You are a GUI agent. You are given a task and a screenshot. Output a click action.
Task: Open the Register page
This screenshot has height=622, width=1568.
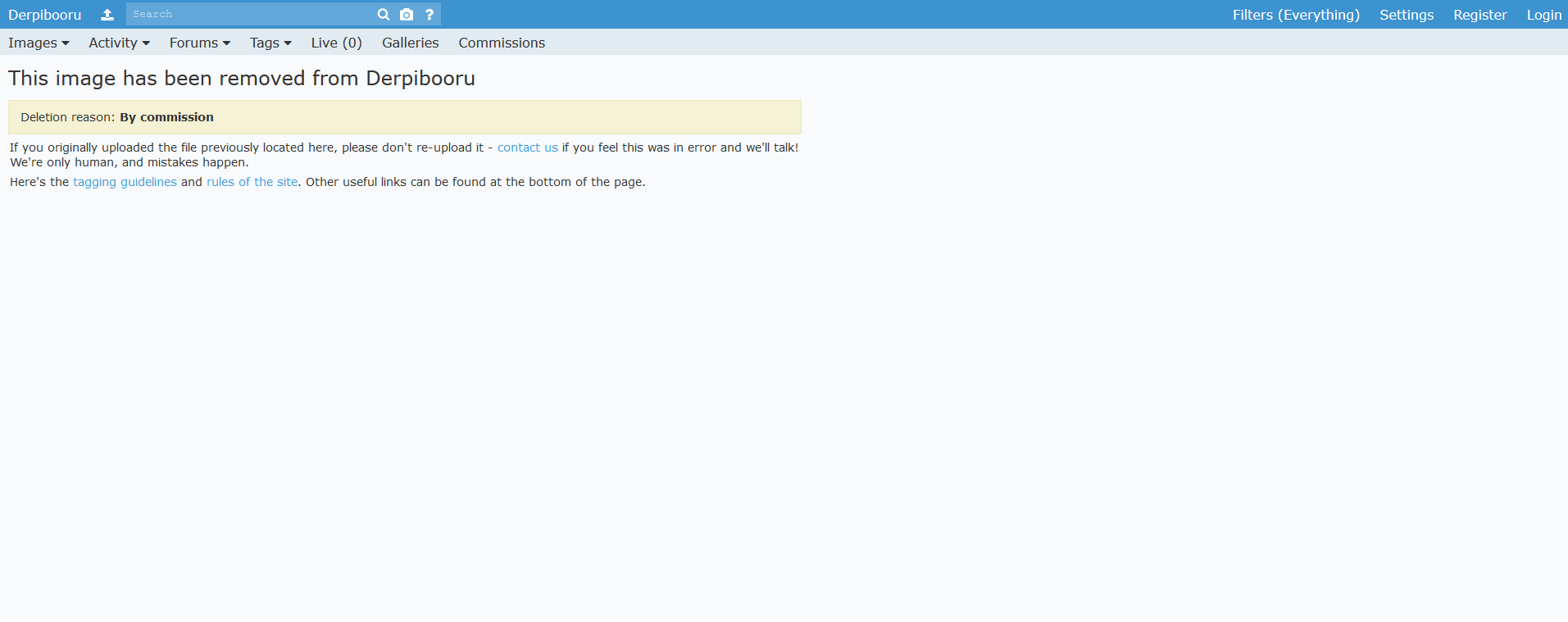[x=1480, y=15]
